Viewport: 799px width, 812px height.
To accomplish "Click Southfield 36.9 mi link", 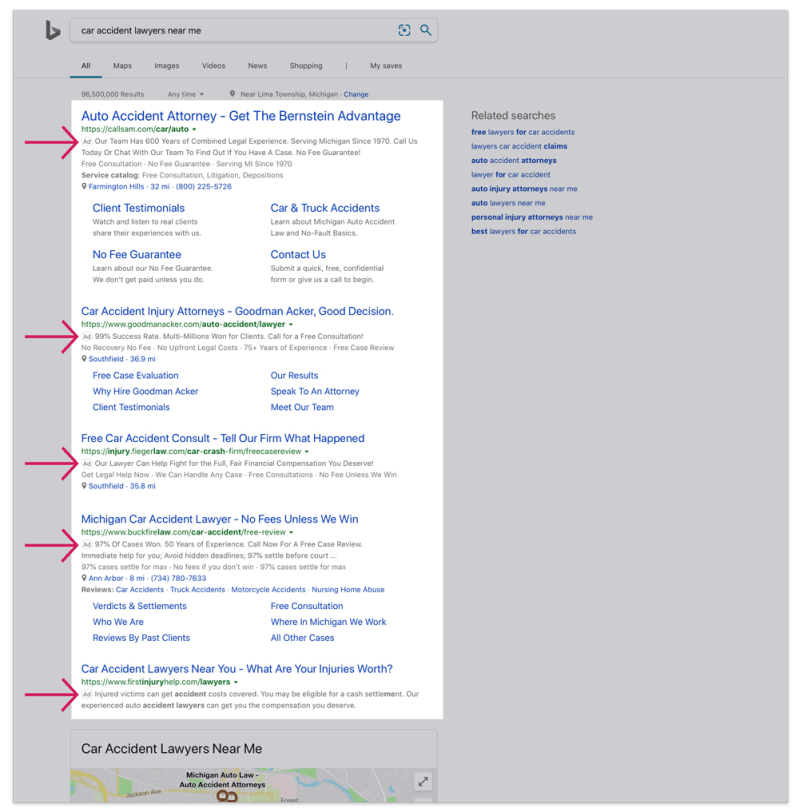I will (122, 359).
